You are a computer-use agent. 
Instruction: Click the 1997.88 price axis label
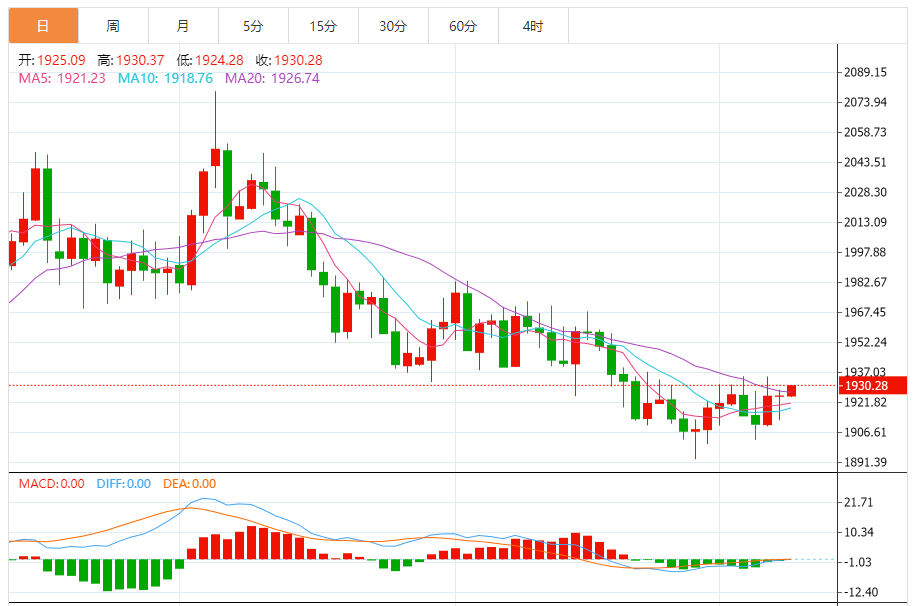coord(866,252)
